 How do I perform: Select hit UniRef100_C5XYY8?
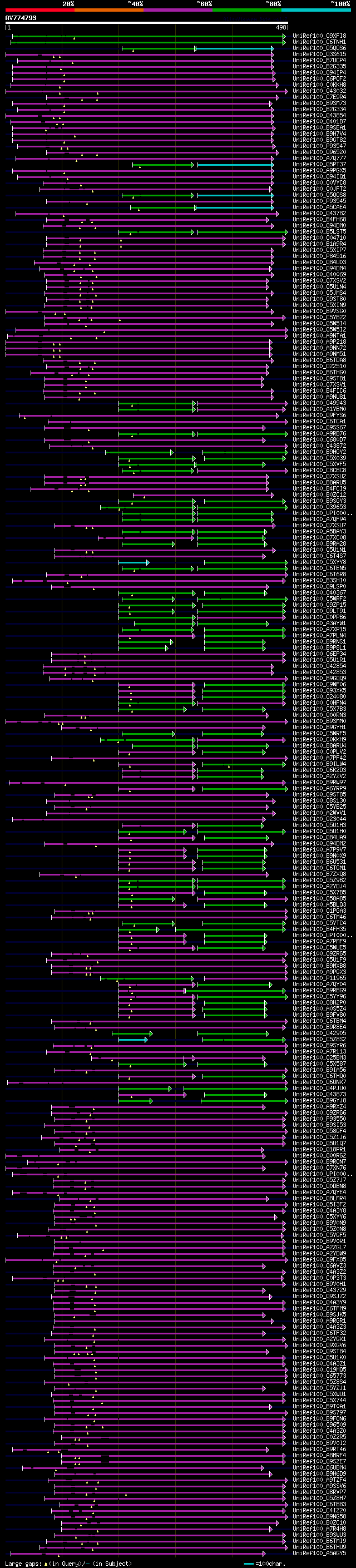(319, 562)
